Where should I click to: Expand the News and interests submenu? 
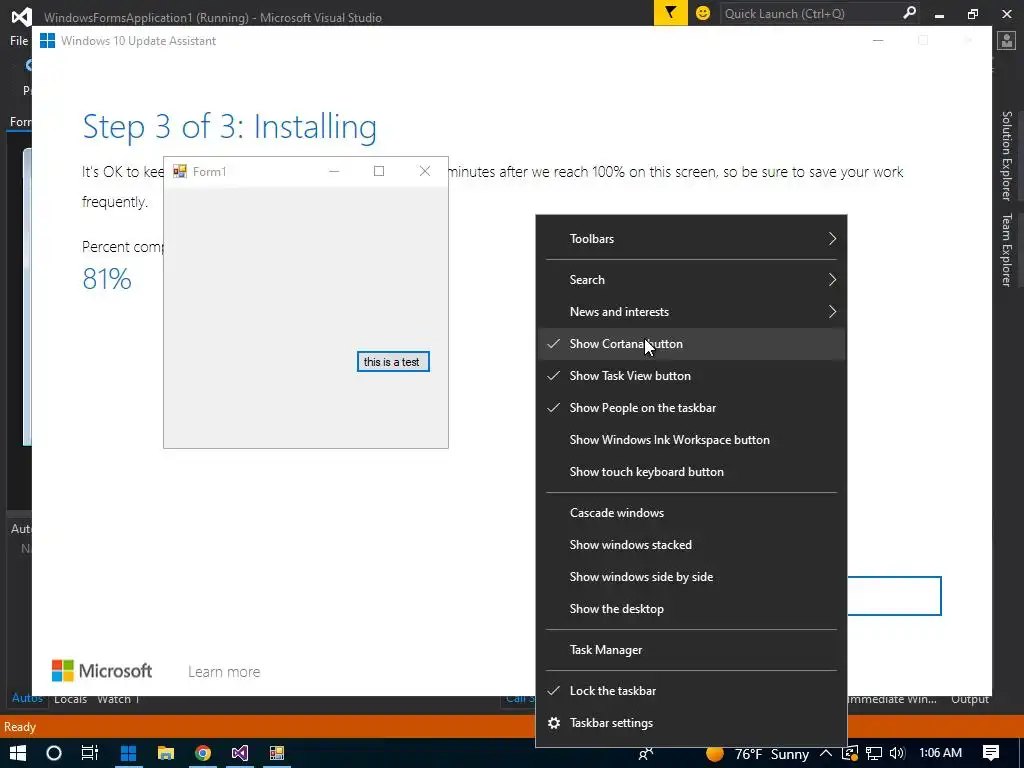coord(691,312)
